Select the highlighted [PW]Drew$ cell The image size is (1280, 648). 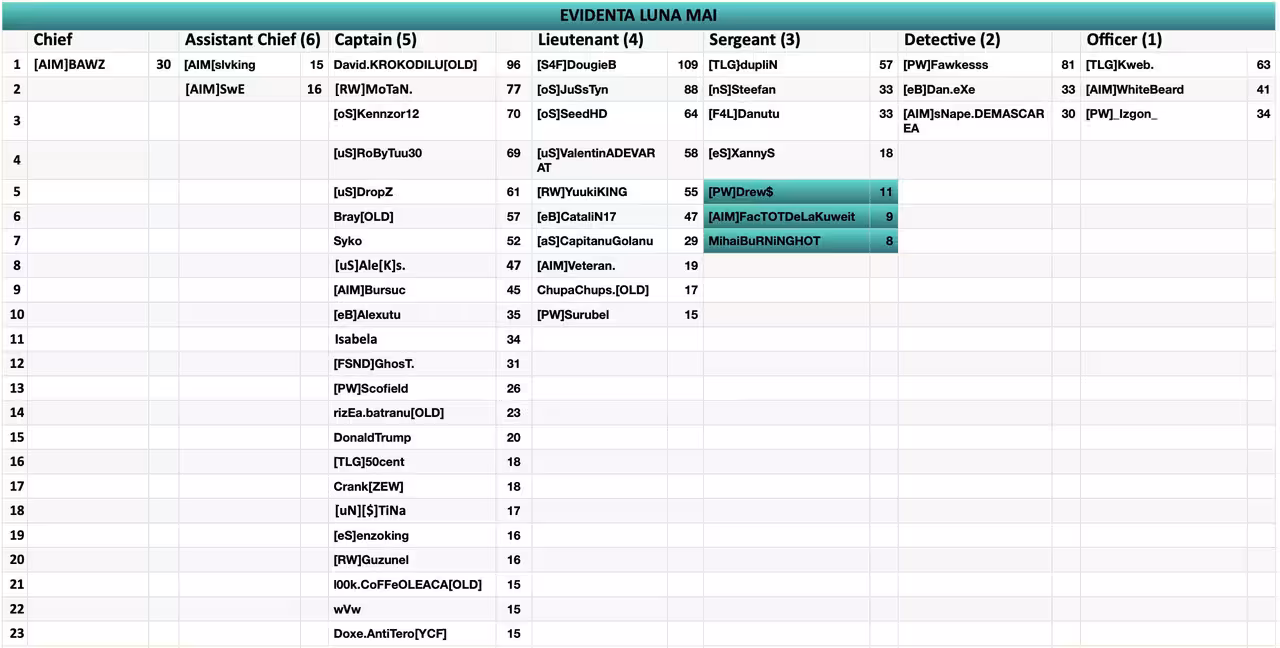786,192
